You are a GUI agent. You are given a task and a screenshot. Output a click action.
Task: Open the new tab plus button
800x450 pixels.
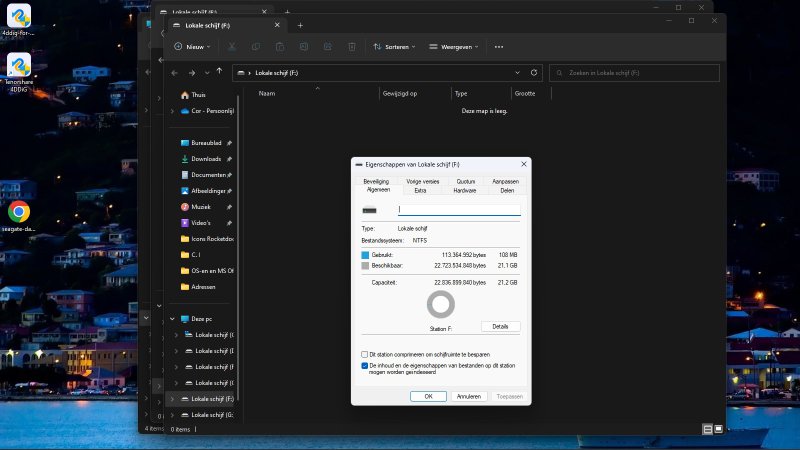pyautogui.click(x=300, y=25)
